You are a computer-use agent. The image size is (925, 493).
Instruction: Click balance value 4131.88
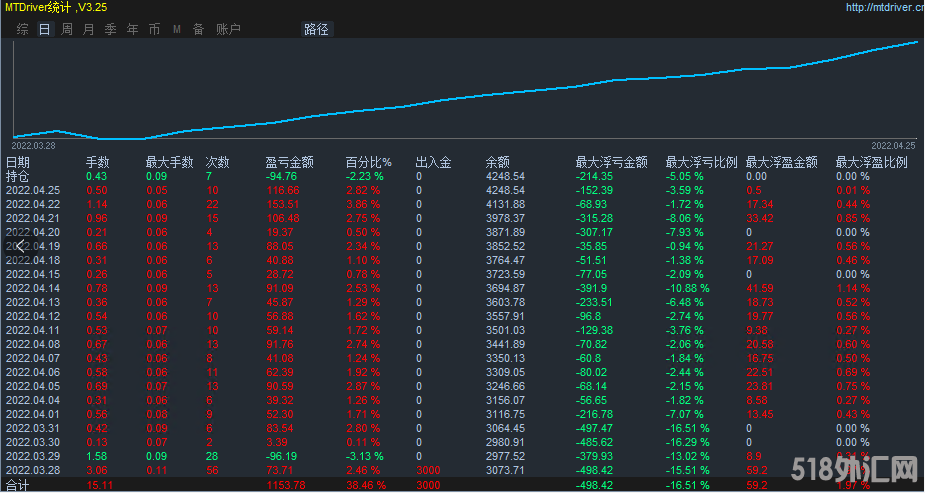[x=505, y=205]
